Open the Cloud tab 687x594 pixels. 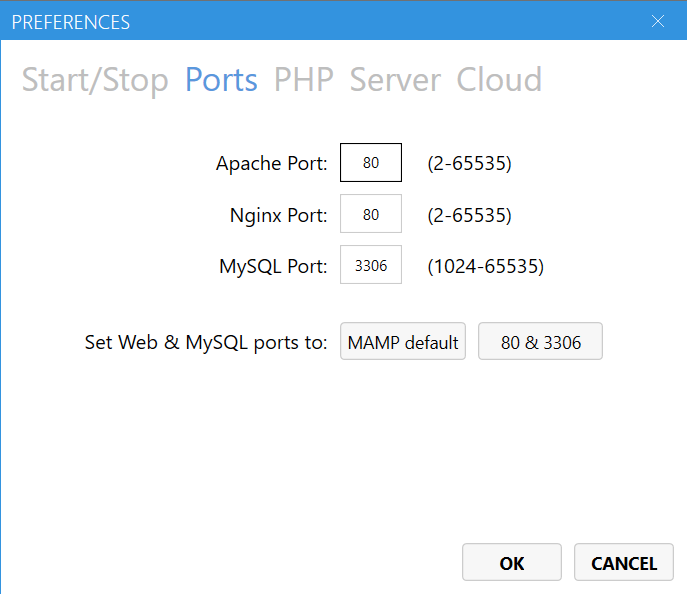point(499,80)
